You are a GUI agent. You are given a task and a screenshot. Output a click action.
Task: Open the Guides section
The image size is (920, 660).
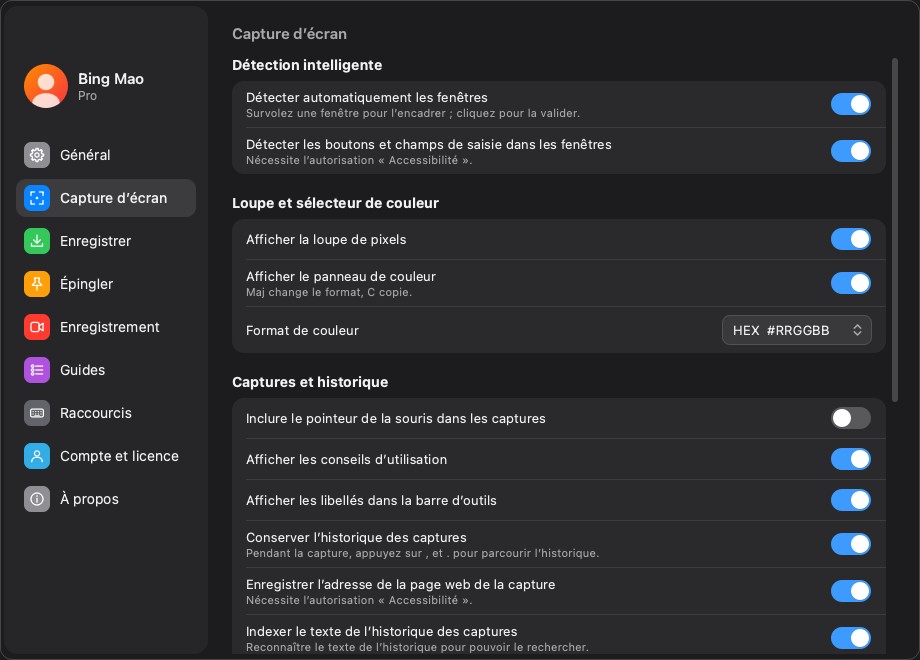point(106,370)
